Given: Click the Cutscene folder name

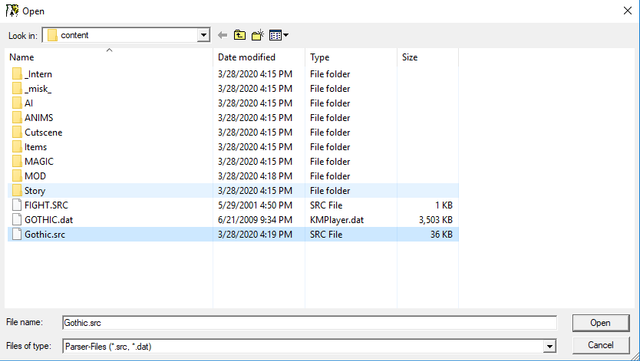Looking at the screenshot, I should (43, 132).
